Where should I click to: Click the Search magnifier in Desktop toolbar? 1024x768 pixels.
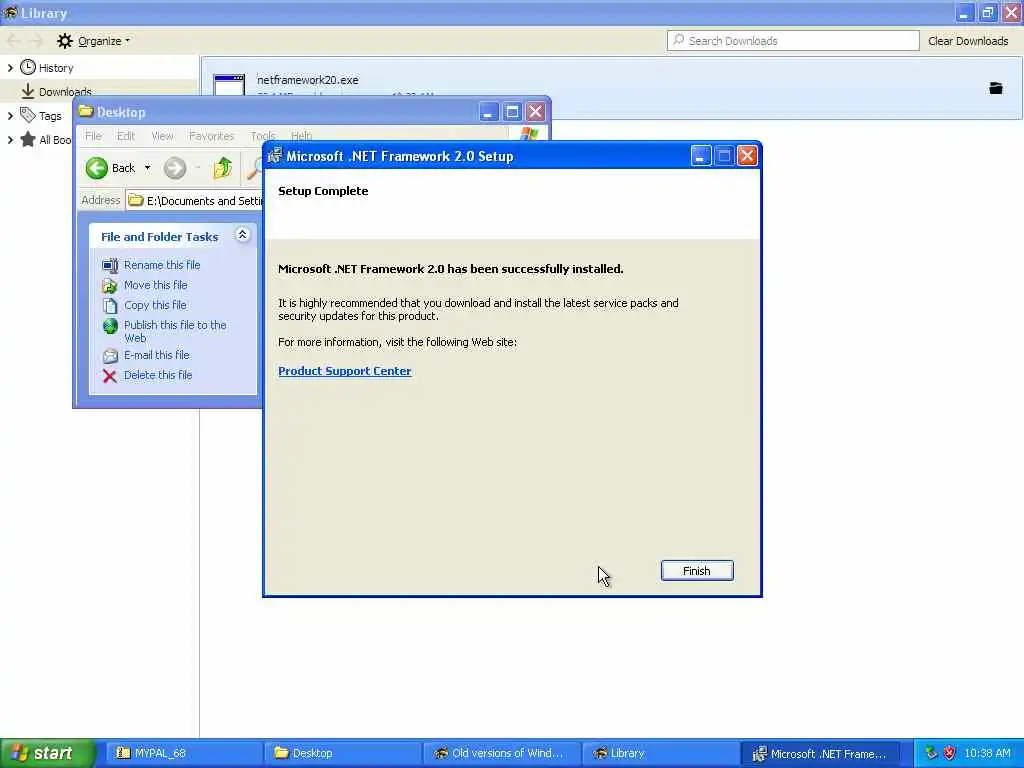pos(254,168)
